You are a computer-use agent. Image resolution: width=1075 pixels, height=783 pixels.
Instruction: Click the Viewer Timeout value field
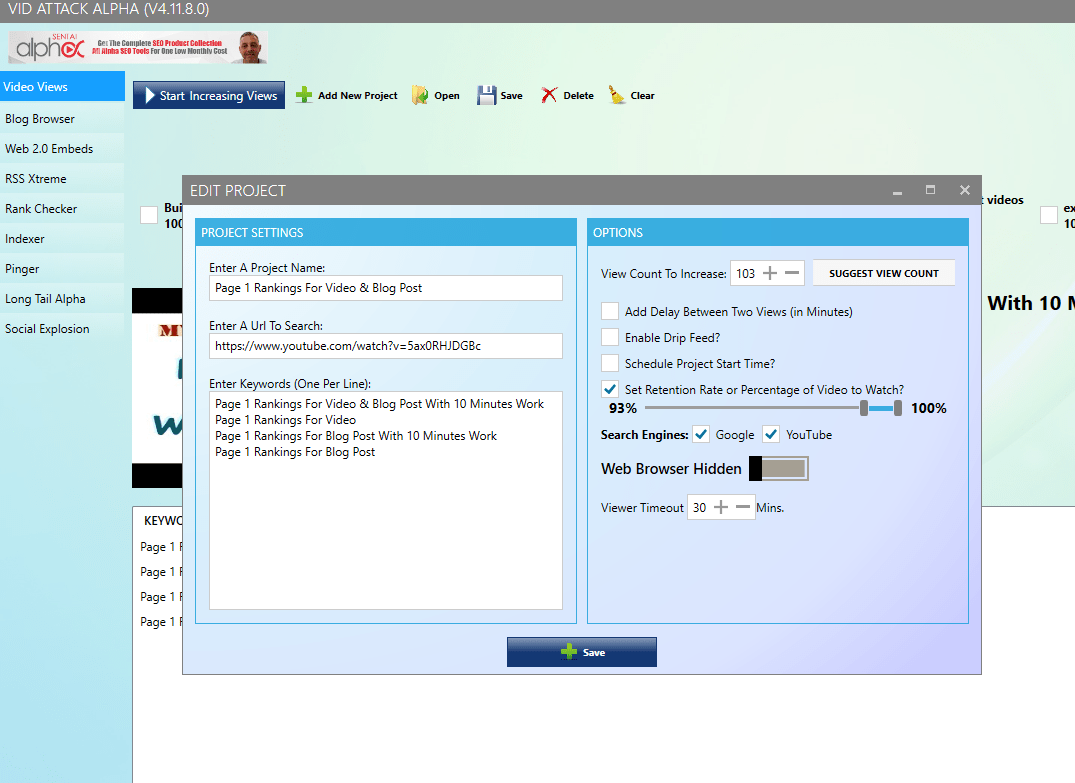click(699, 507)
